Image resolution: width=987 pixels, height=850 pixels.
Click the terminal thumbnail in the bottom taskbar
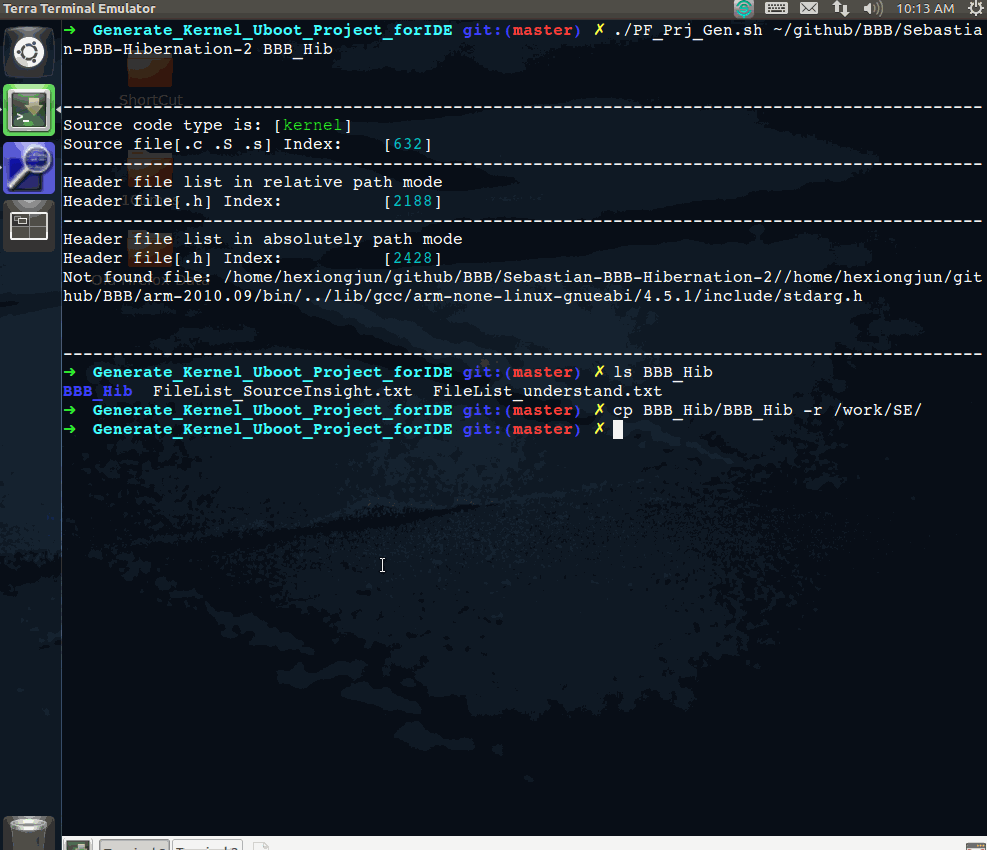(x=77, y=845)
